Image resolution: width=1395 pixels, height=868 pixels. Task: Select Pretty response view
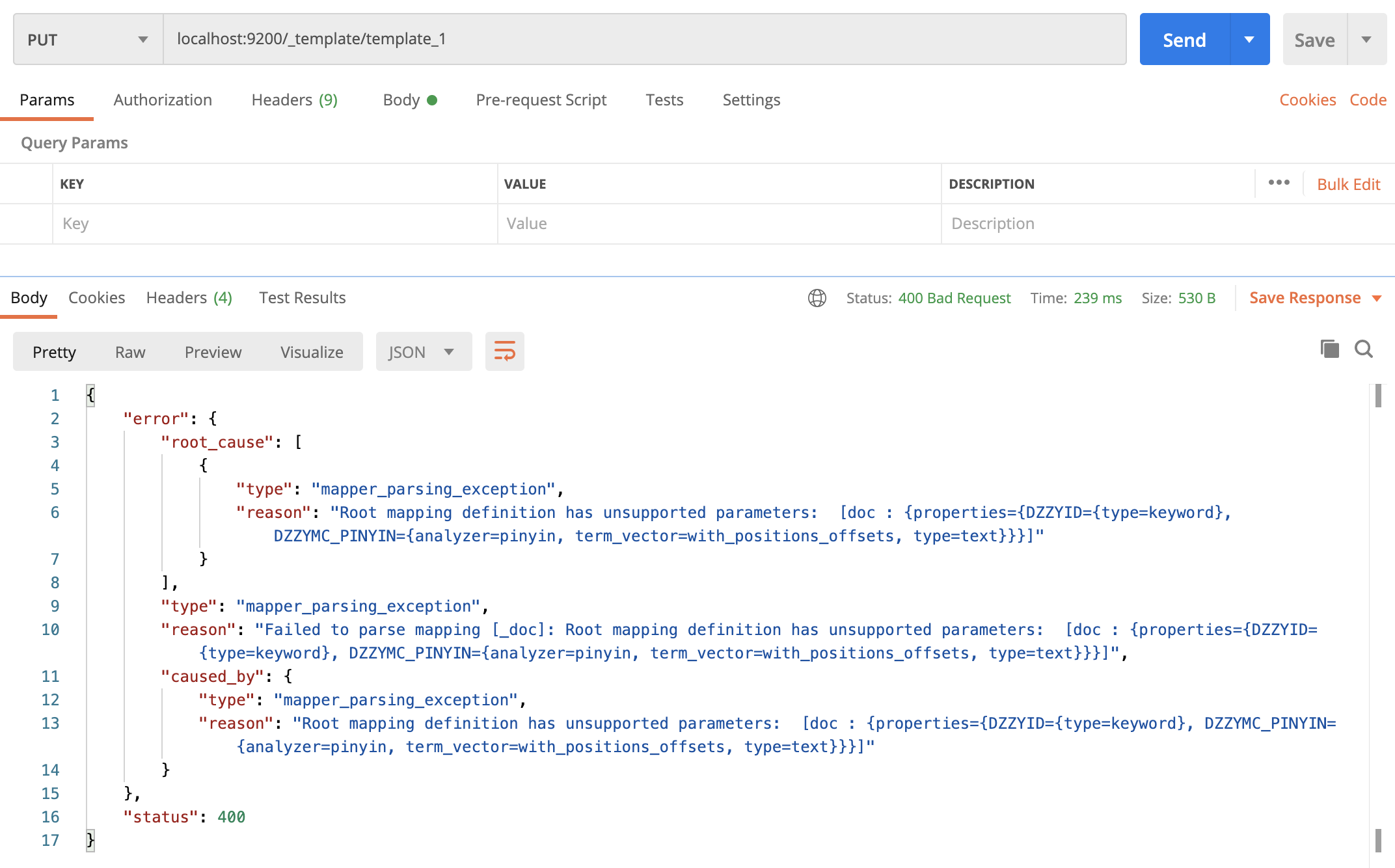pos(54,352)
